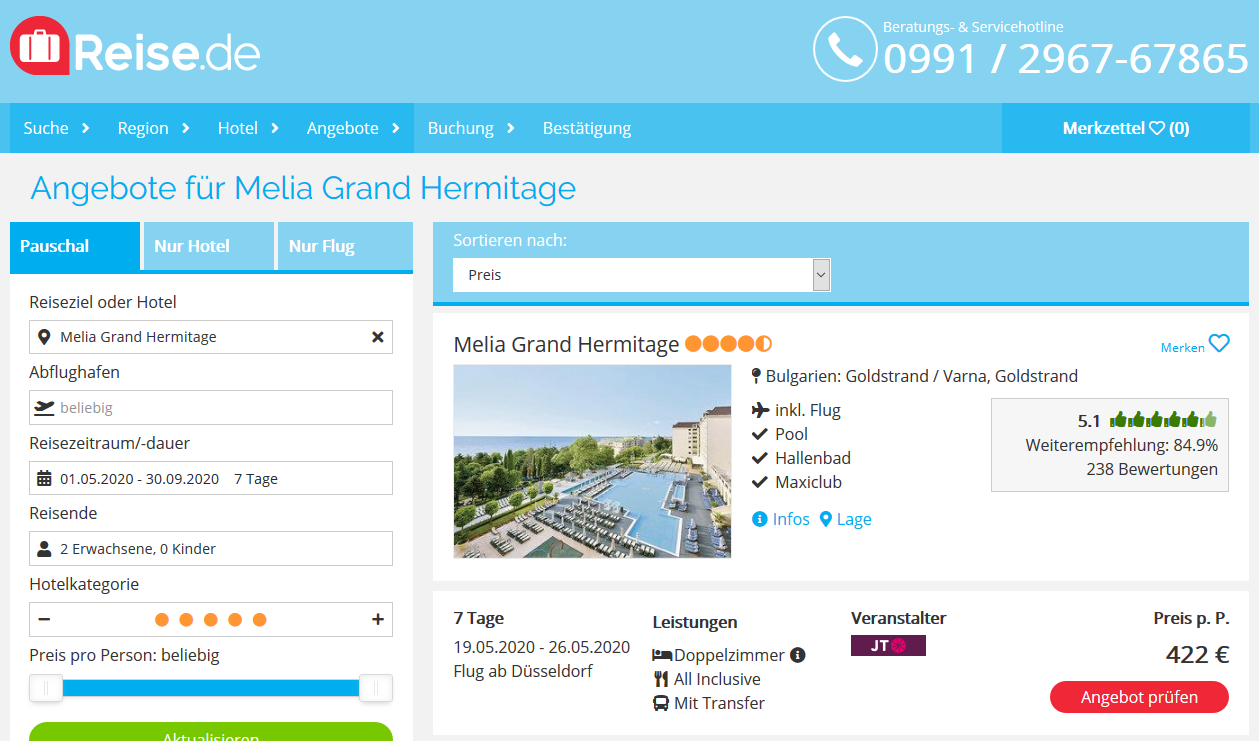
Task: Click the 238 Bewertungen text
Action: coord(1152,469)
